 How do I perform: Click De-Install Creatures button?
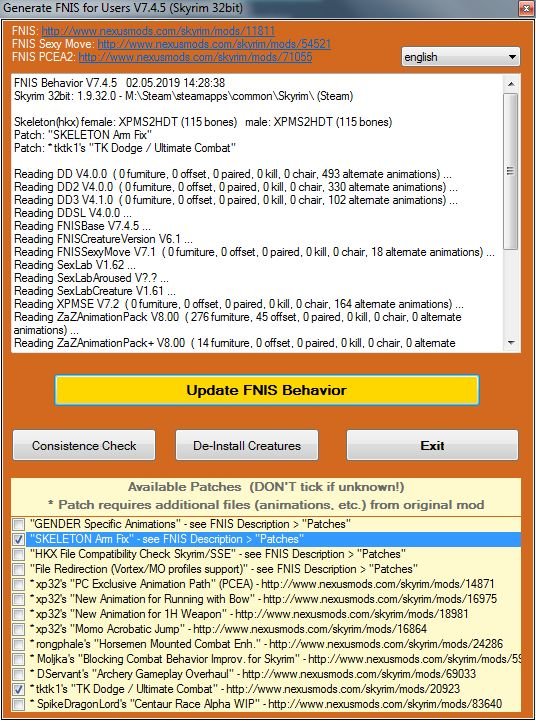coord(247,445)
